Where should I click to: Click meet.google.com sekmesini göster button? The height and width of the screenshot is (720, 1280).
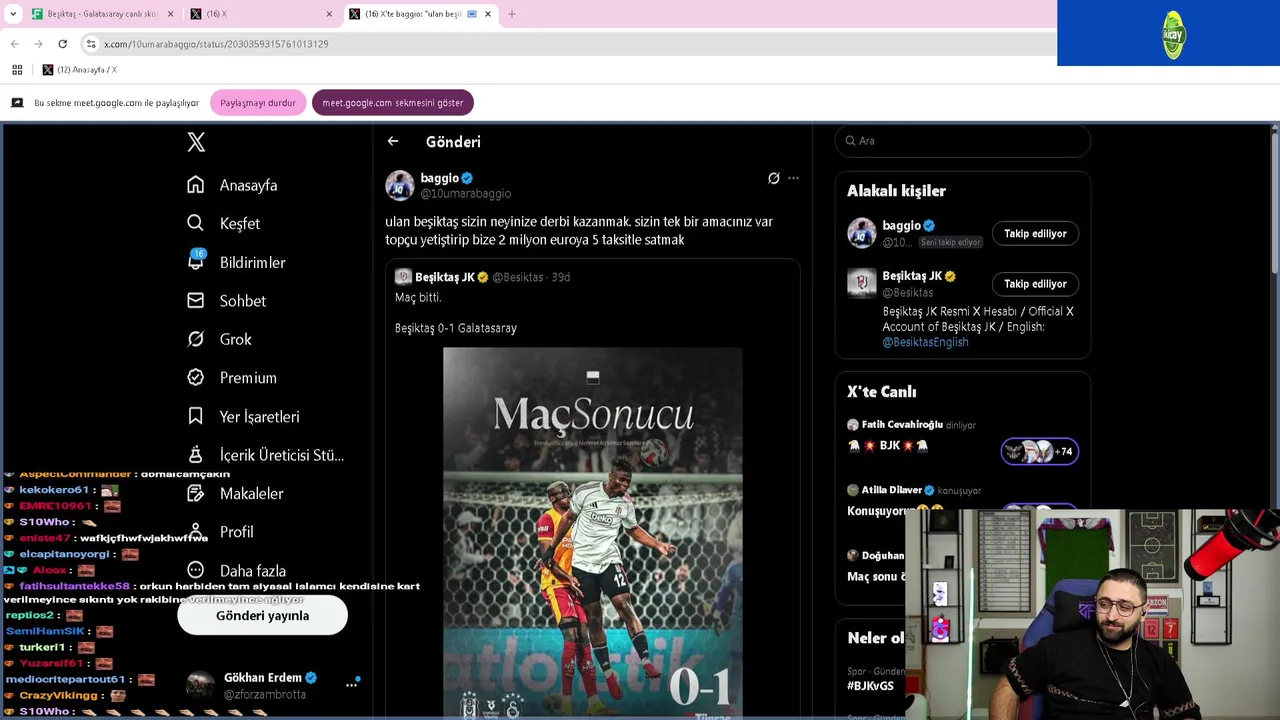(393, 103)
